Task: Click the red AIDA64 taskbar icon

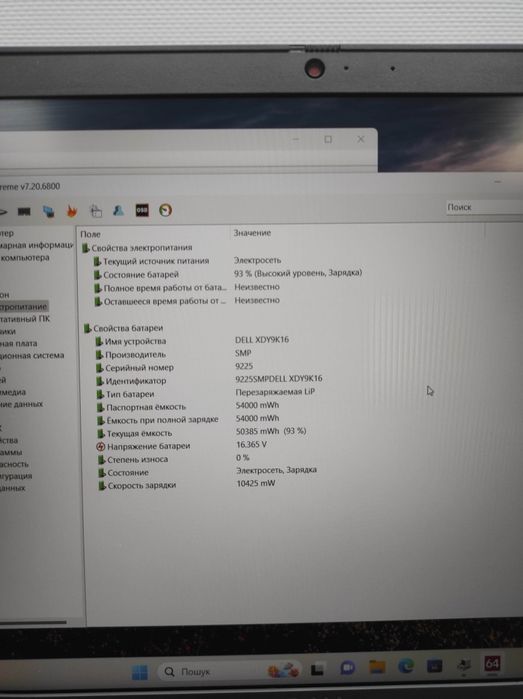Action: click(492, 664)
